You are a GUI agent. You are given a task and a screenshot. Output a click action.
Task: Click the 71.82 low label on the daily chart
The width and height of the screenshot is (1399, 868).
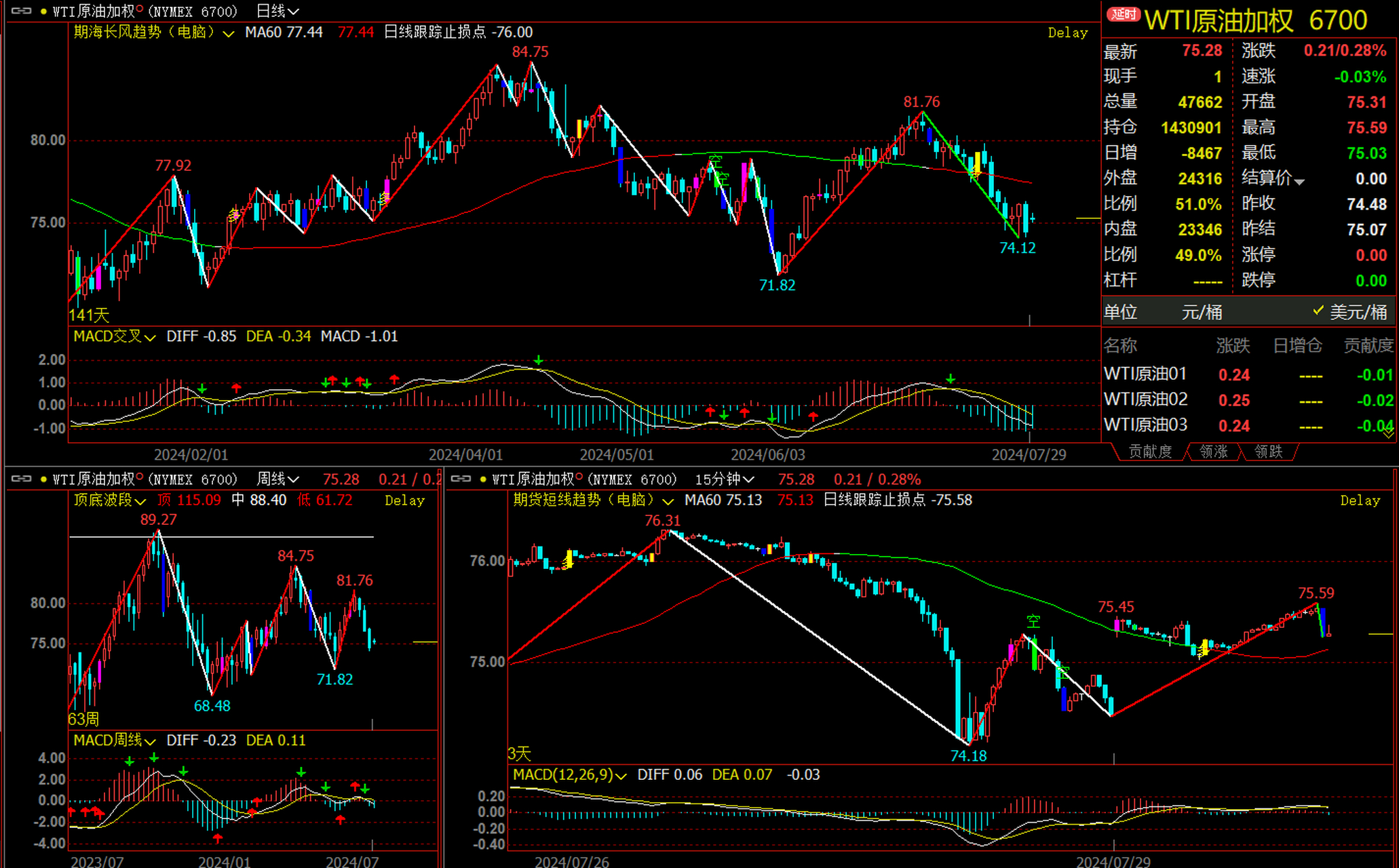tap(777, 285)
